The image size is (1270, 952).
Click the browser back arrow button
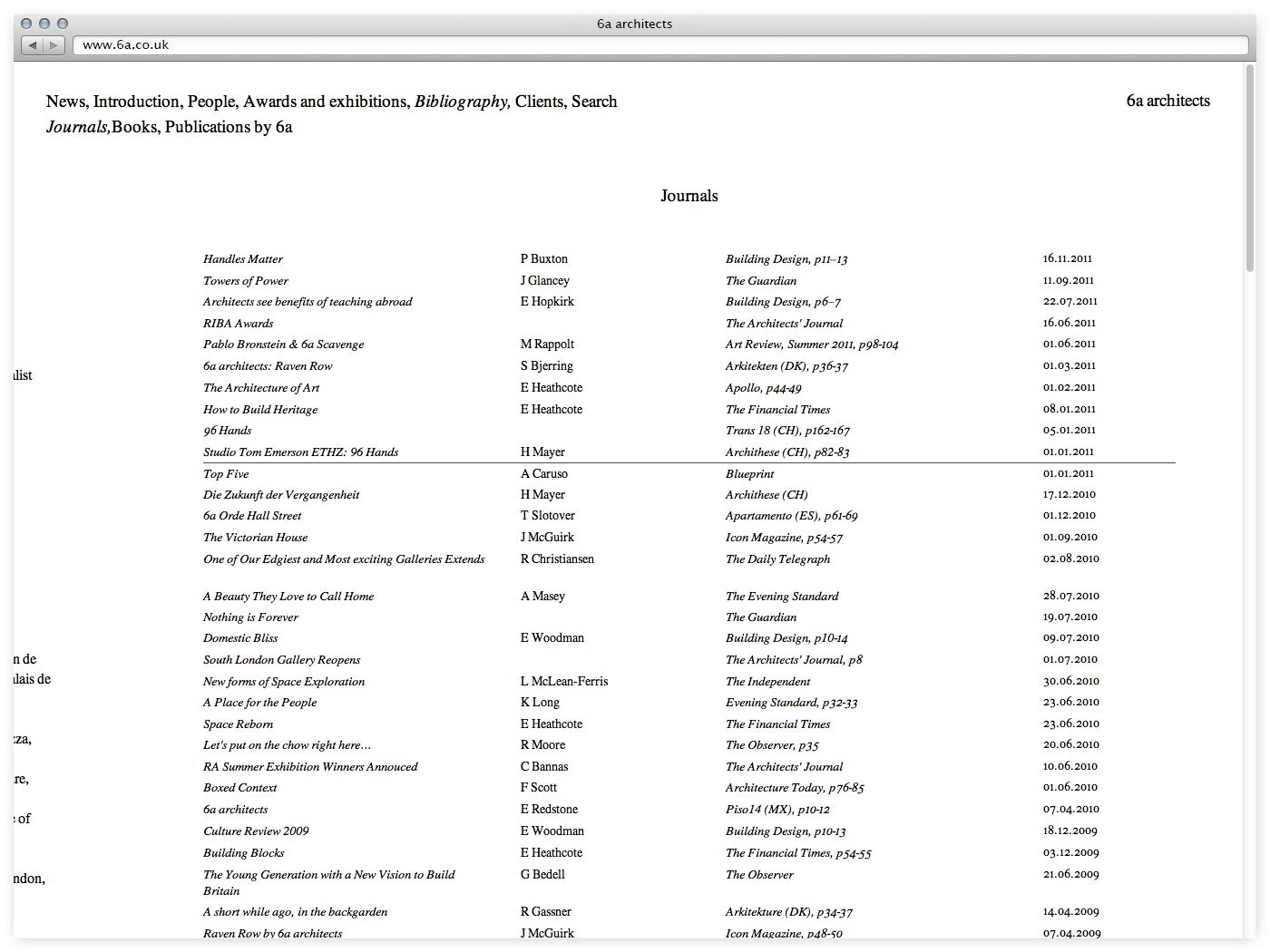33,45
